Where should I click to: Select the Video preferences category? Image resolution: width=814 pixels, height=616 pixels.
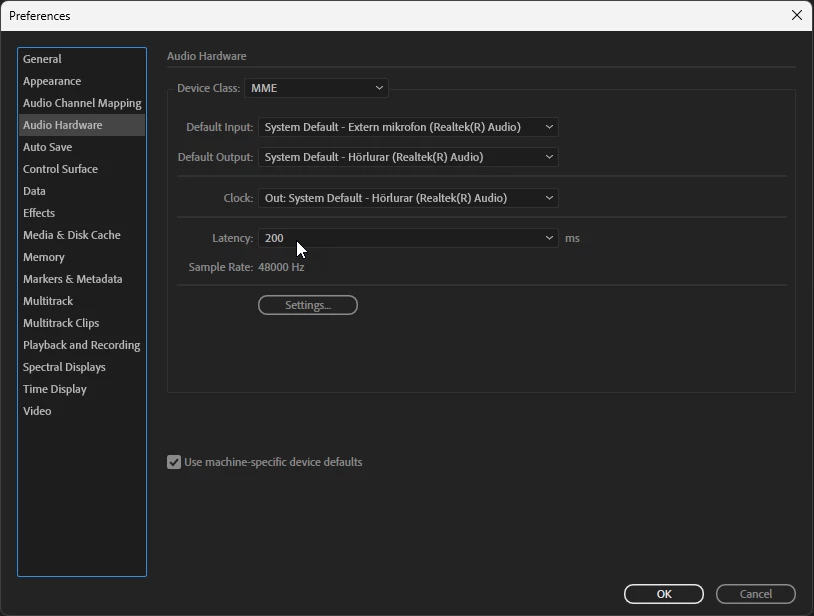pos(82,411)
